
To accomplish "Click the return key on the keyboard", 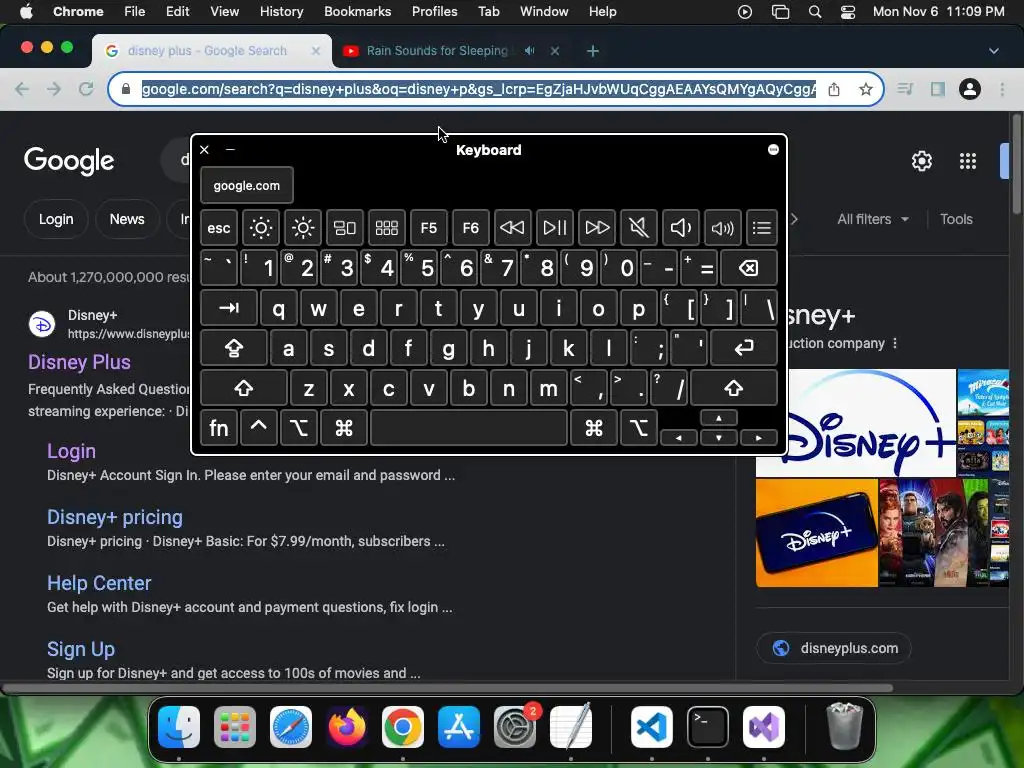I will click(x=744, y=348).
